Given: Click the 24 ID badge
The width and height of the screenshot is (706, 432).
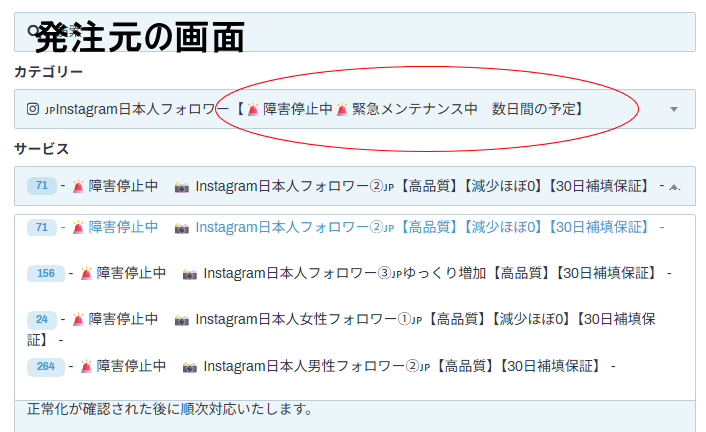Looking at the screenshot, I should [41, 319].
